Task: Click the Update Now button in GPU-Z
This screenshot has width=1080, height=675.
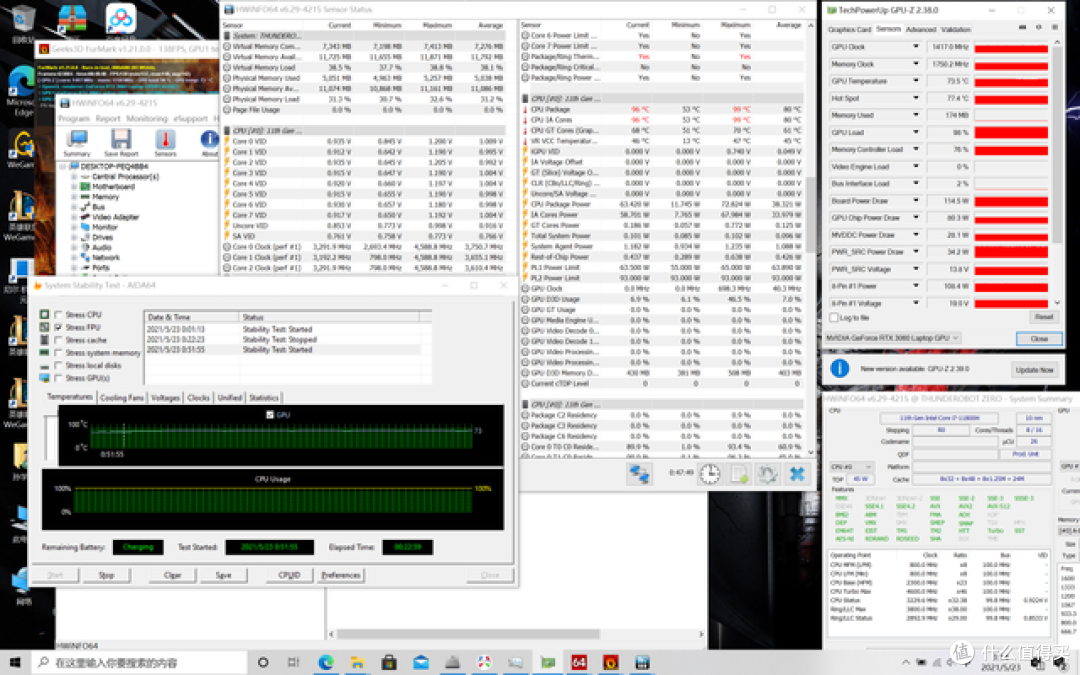Action: [x=1035, y=370]
